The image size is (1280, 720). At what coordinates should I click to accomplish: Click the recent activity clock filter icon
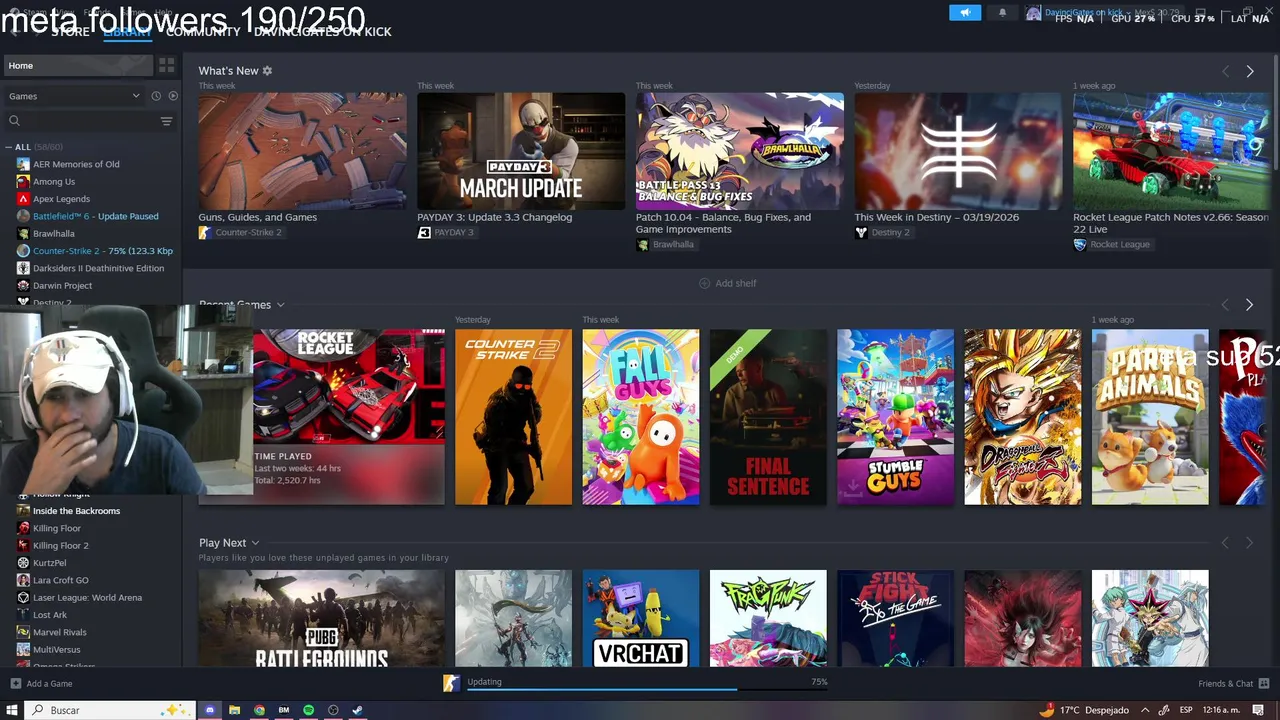pyautogui.click(x=156, y=96)
